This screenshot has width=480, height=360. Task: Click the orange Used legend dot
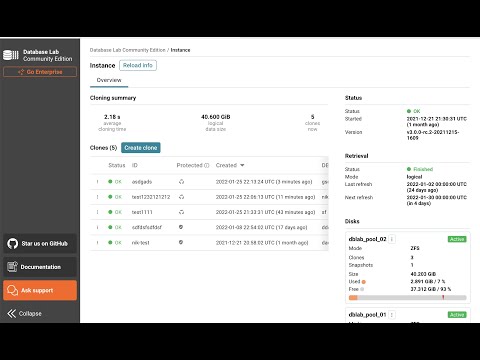click(364, 282)
